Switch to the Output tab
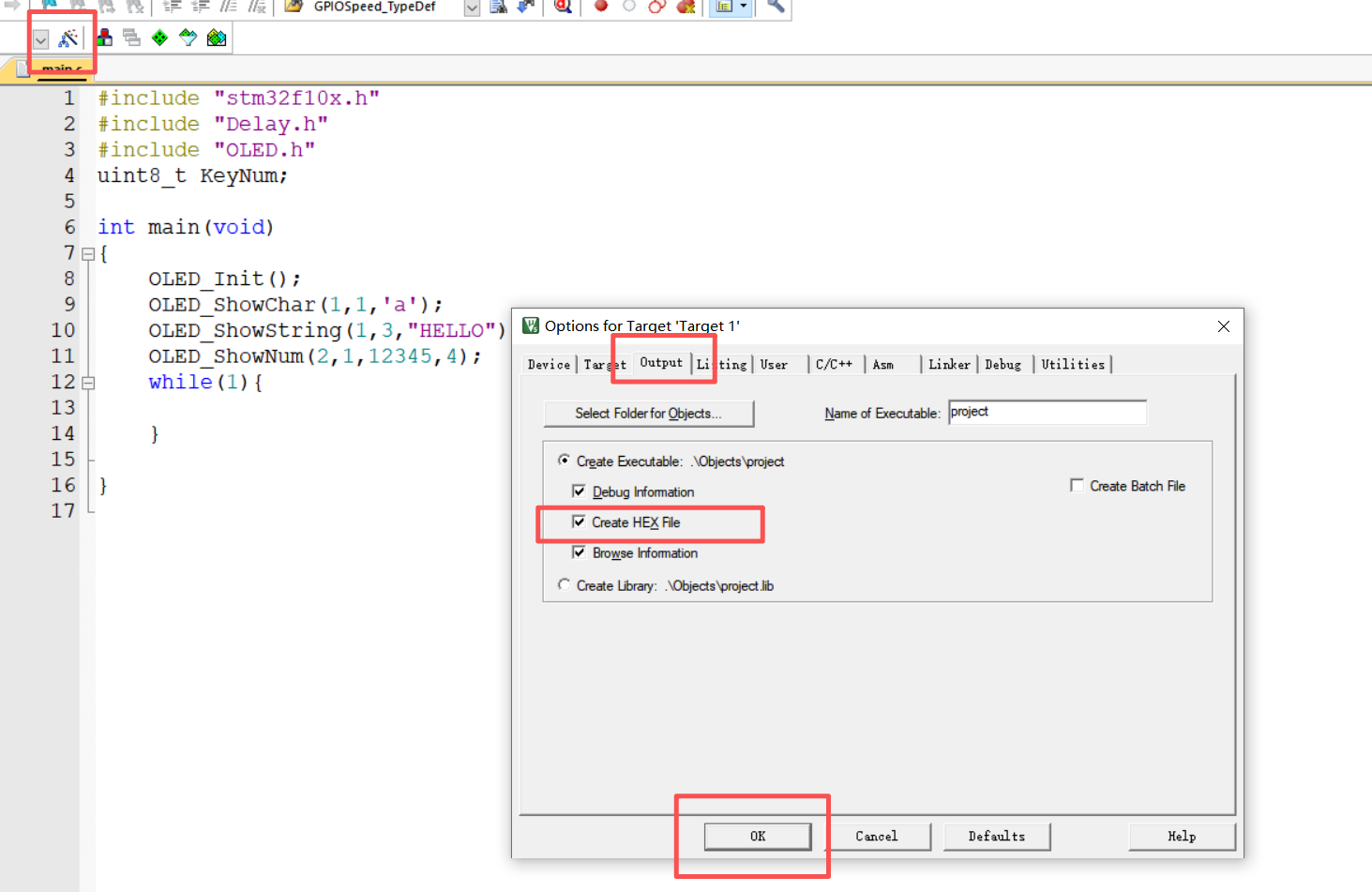This screenshot has height=892, width=1372. (661, 362)
